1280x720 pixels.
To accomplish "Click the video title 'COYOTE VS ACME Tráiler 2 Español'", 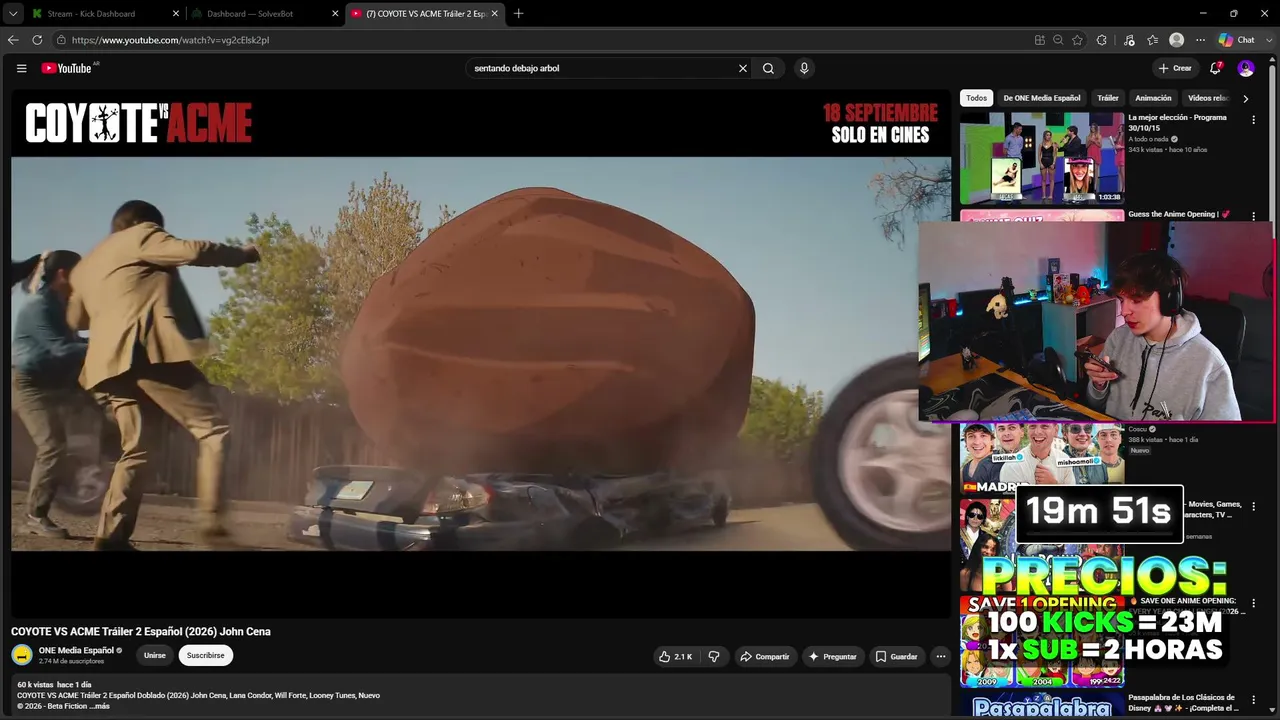I will pyautogui.click(x=141, y=632).
